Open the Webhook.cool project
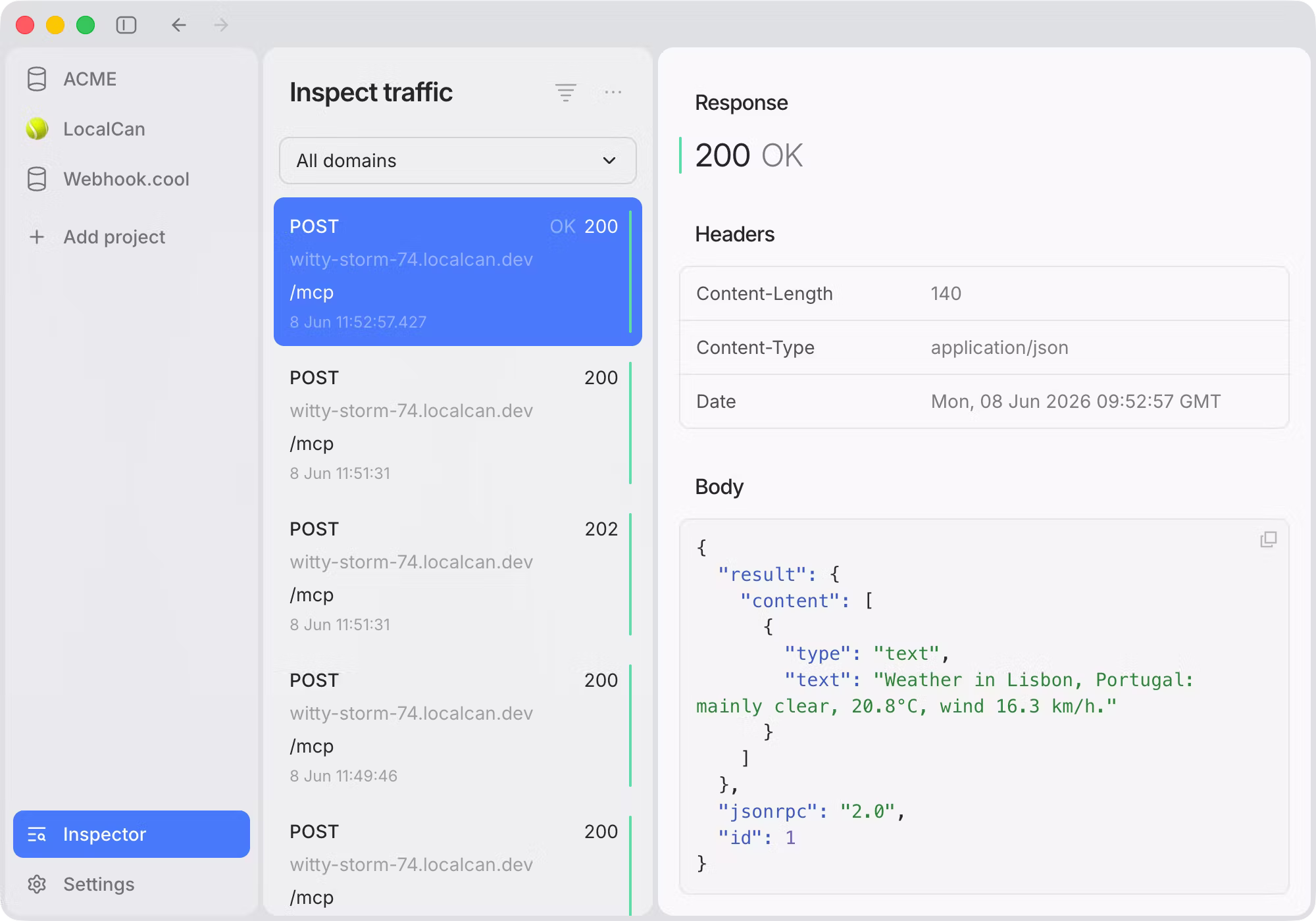Viewport: 1316px width, 921px height. [132, 179]
